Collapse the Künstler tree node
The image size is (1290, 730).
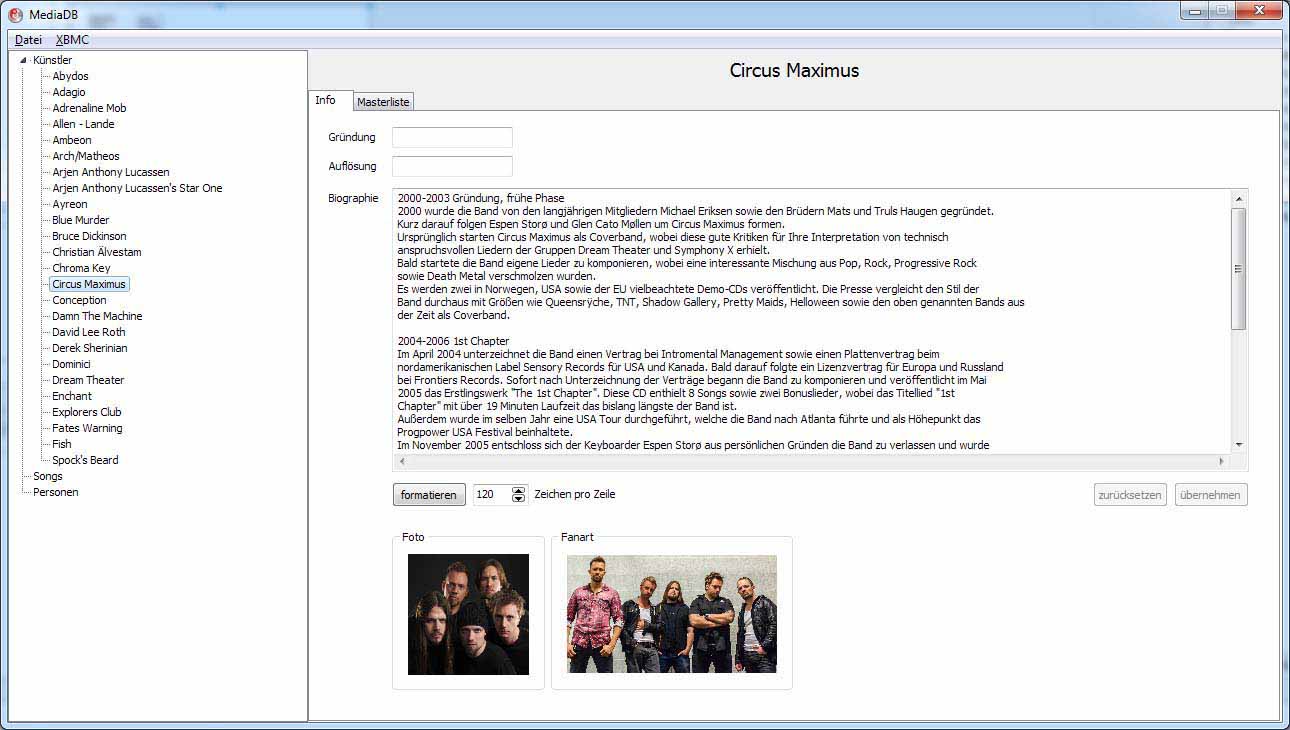23,60
